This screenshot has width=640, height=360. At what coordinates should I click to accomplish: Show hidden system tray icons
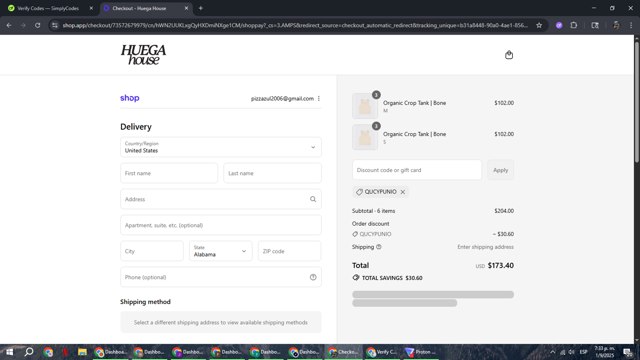tap(552, 352)
